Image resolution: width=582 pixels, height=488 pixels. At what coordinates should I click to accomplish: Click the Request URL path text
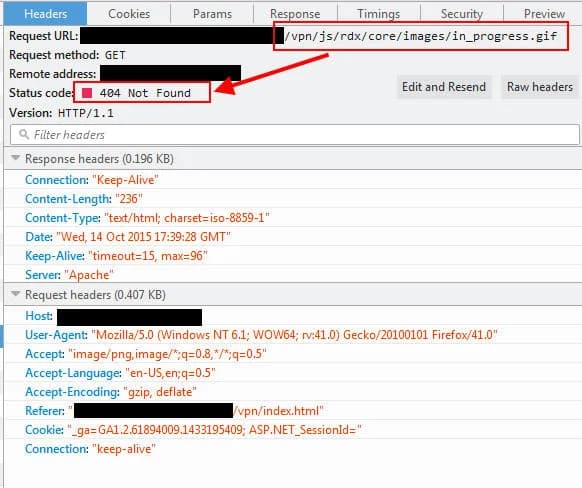421,36
